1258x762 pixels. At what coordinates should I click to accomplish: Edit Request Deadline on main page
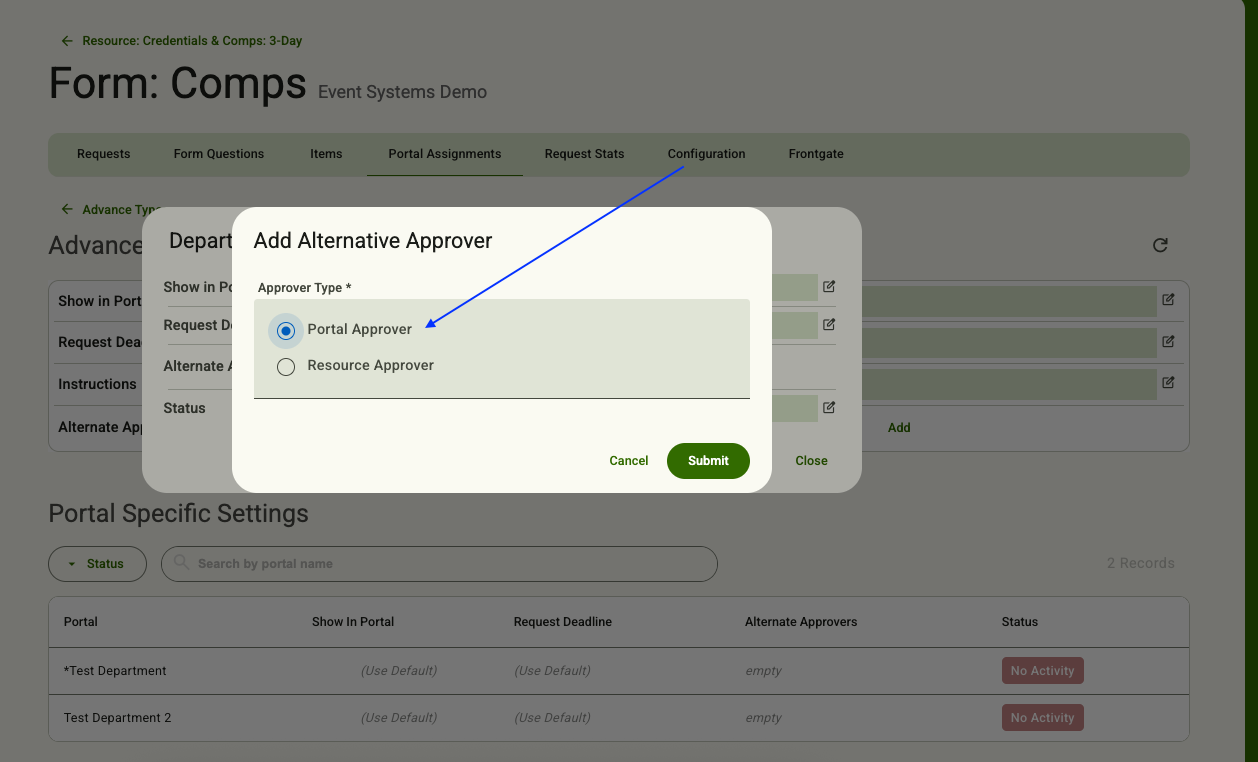[1168, 341]
